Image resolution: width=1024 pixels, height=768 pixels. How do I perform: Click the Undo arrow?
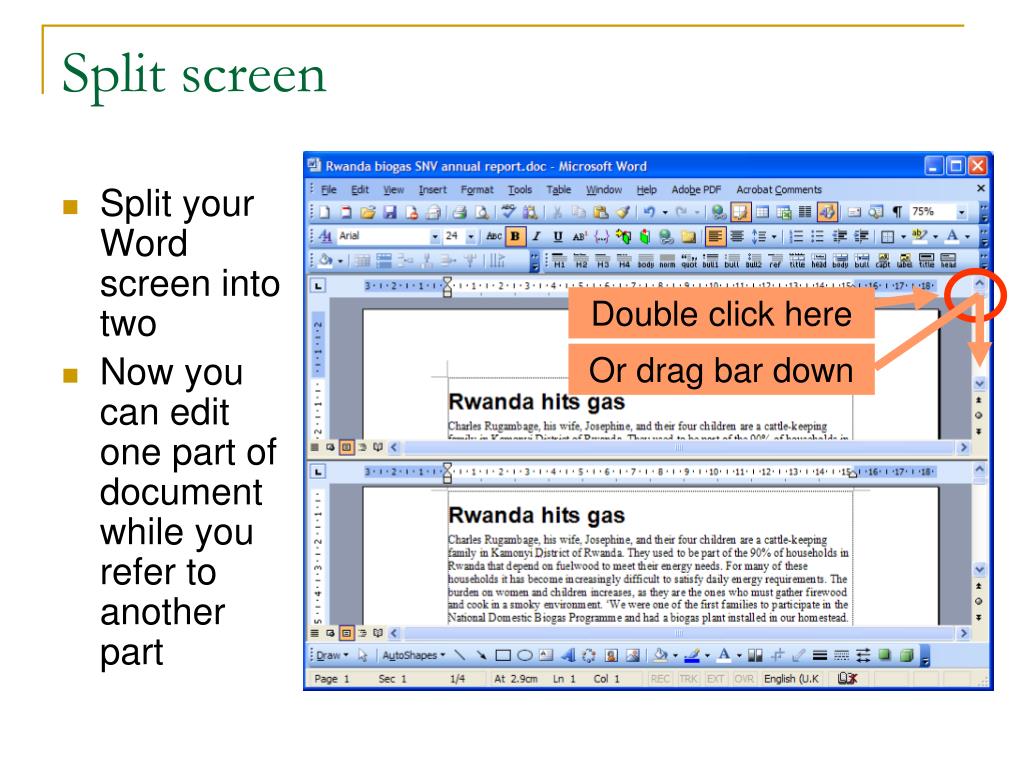tap(649, 212)
